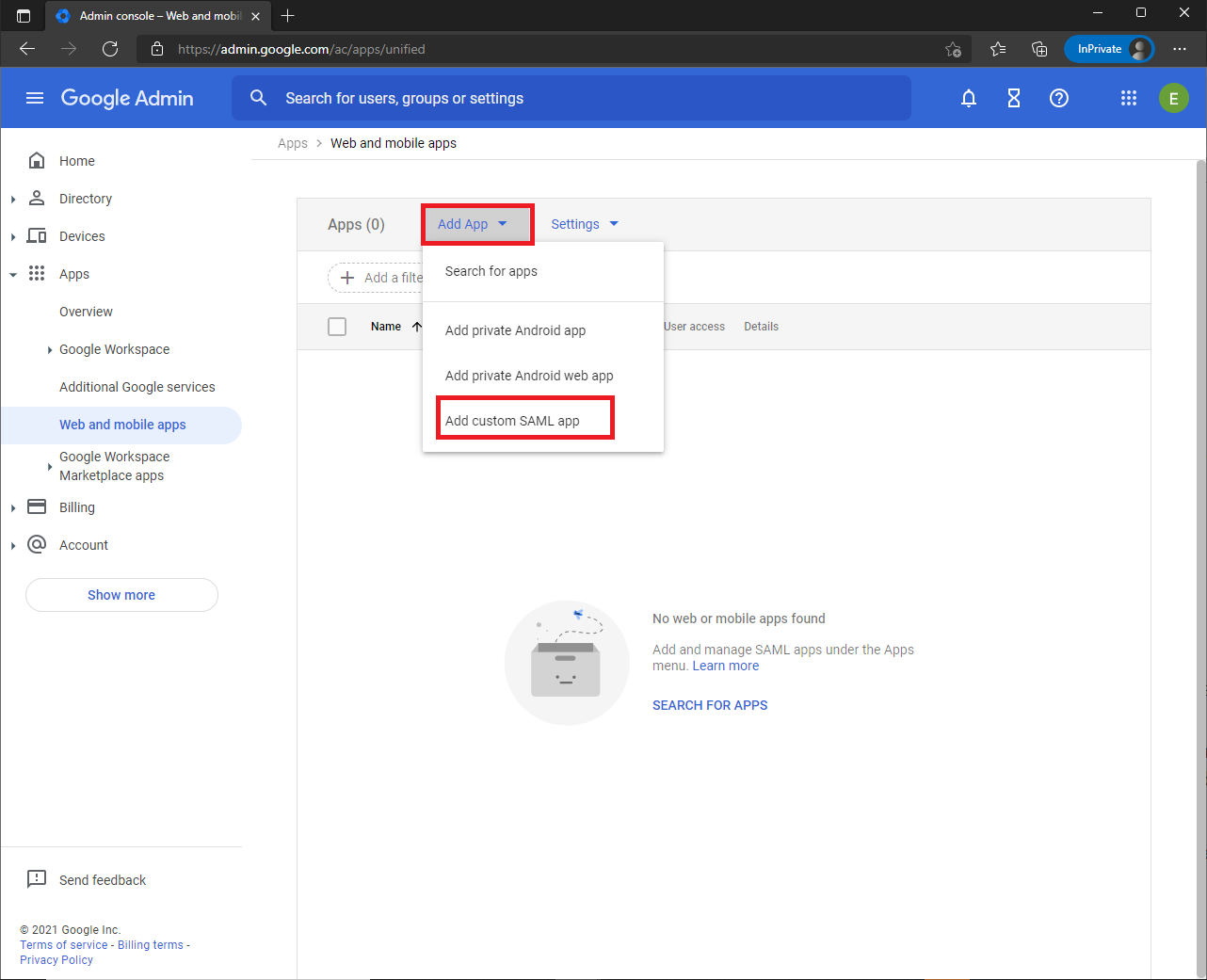Screen dimensions: 1207x980
Task: Select Web and mobile apps in sidebar
Action: (x=121, y=425)
